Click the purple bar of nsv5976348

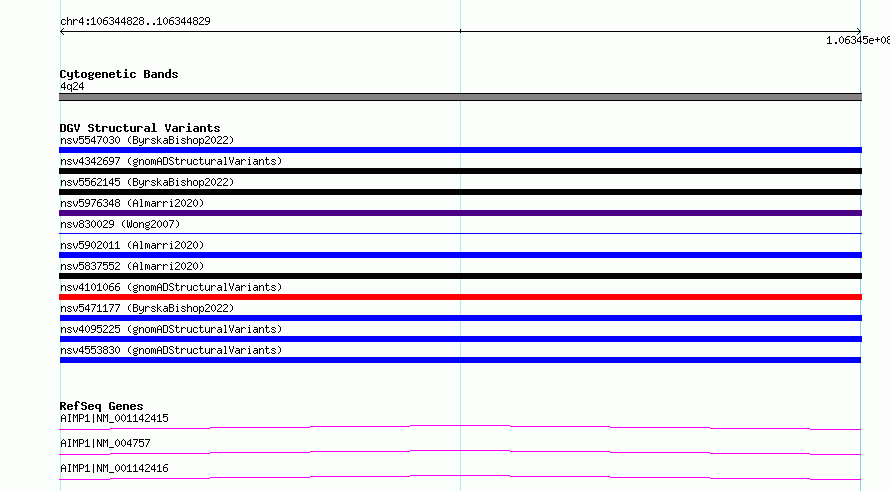point(460,213)
